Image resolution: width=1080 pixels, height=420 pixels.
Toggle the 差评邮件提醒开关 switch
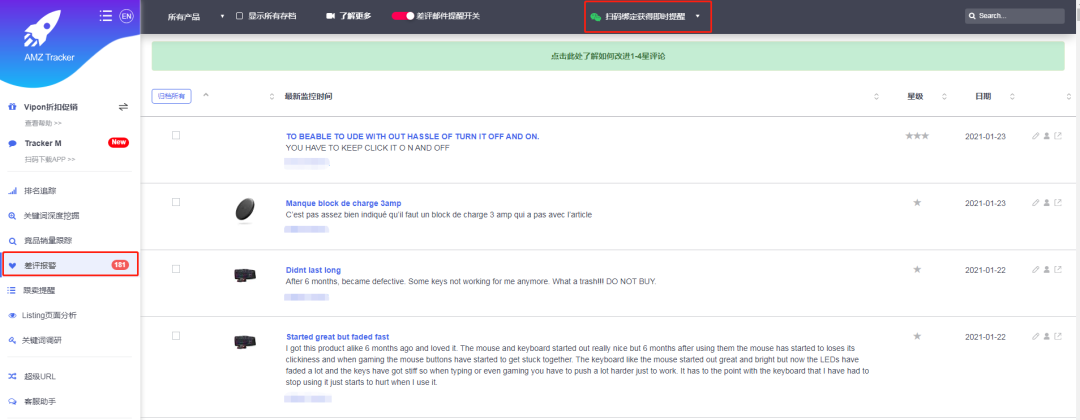click(x=403, y=16)
